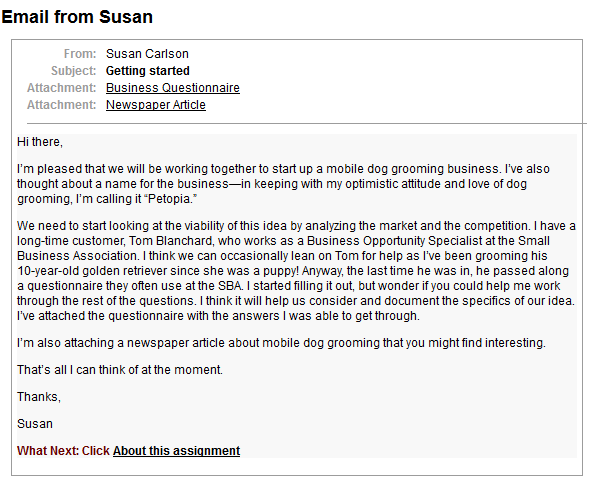This screenshot has width=606, height=496.
Task: Click the Getting started subject text
Action: 148,71
